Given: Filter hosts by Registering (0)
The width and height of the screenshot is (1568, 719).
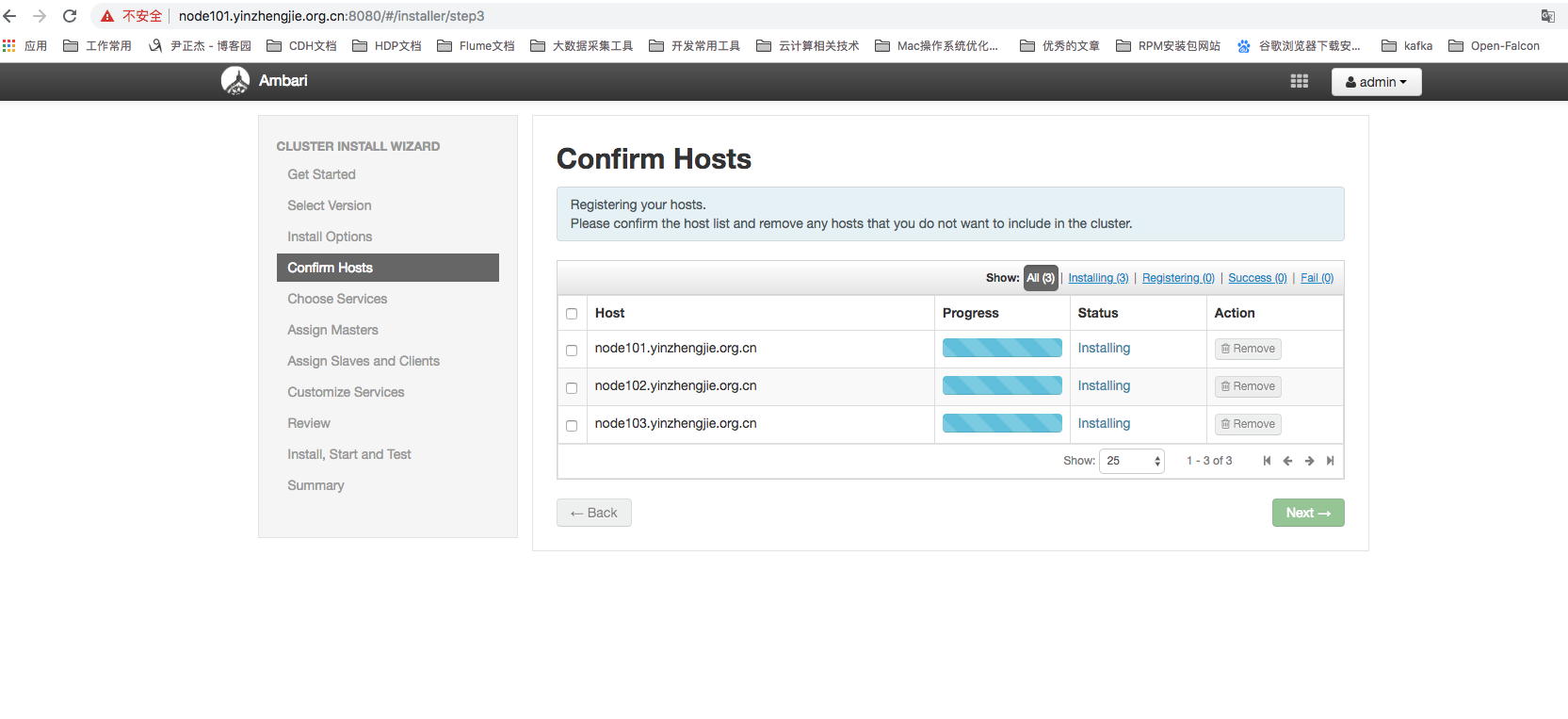Looking at the screenshot, I should (x=1178, y=278).
